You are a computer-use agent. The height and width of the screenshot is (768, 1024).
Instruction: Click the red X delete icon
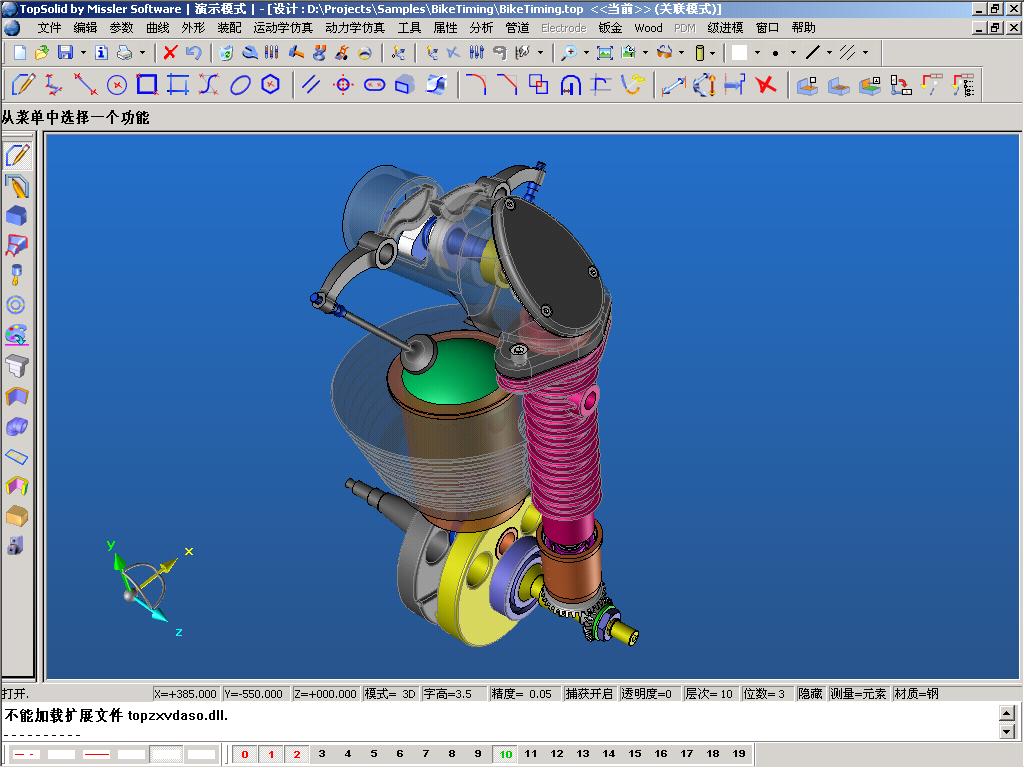170,53
